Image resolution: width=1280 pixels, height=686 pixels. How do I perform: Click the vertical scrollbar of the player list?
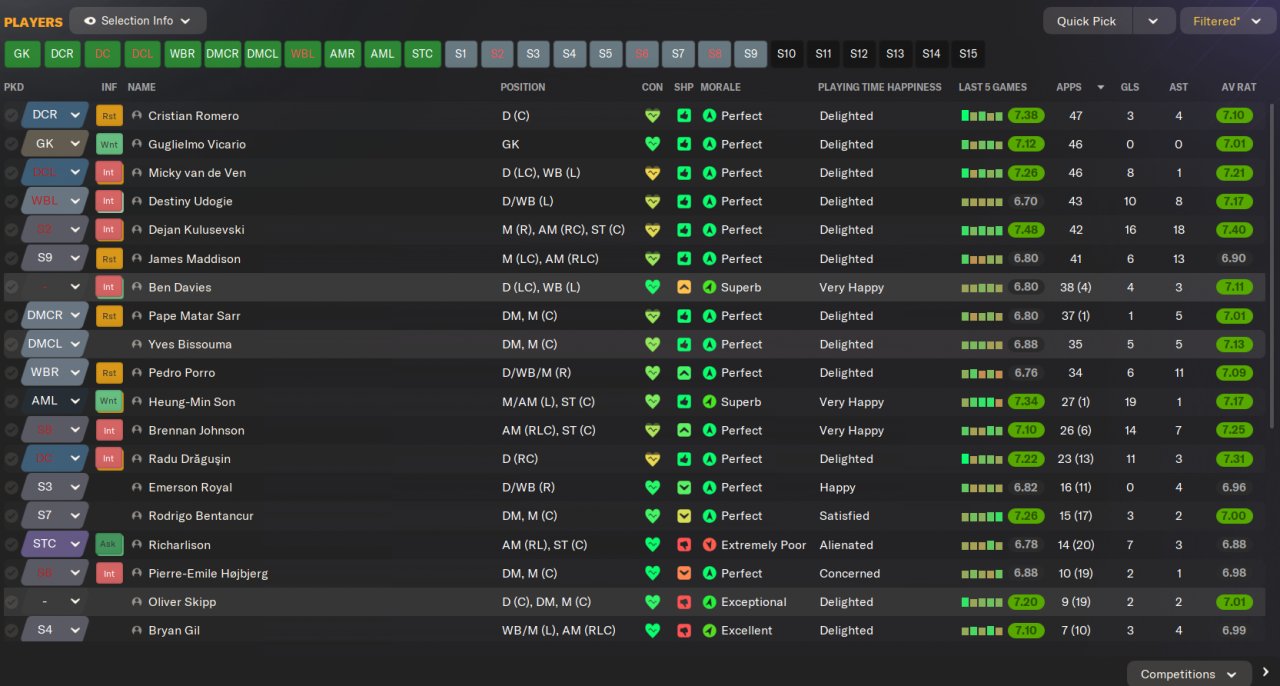pos(1272,265)
